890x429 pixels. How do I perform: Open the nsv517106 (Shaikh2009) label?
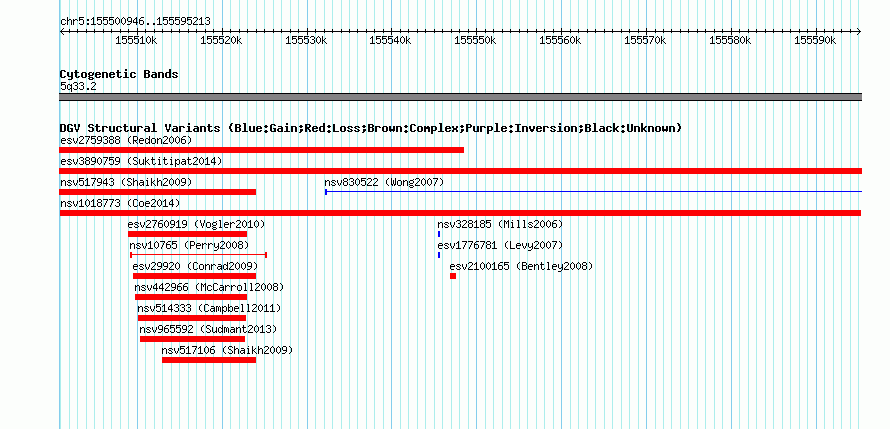(227, 350)
